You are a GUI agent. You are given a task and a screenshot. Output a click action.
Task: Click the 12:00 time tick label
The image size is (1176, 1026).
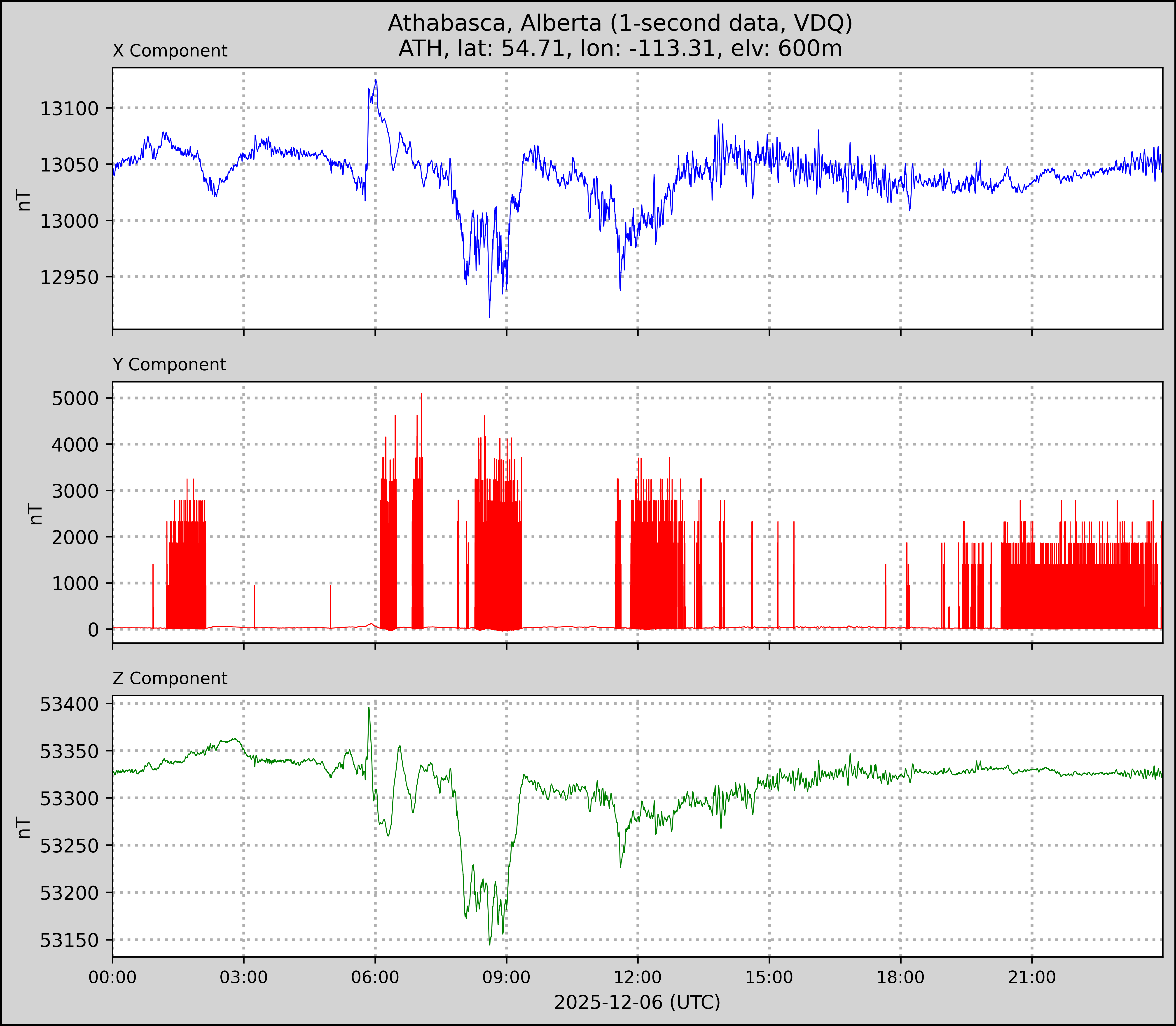tap(638, 977)
